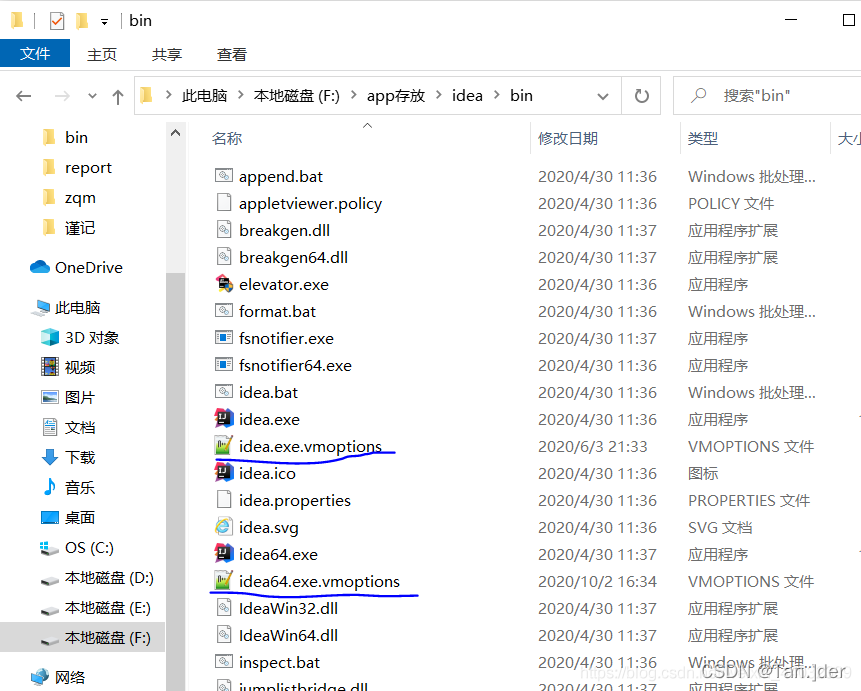This screenshot has width=861, height=691.
Task: Click the fsnotifier64.exe icon
Action: [x=223, y=364]
